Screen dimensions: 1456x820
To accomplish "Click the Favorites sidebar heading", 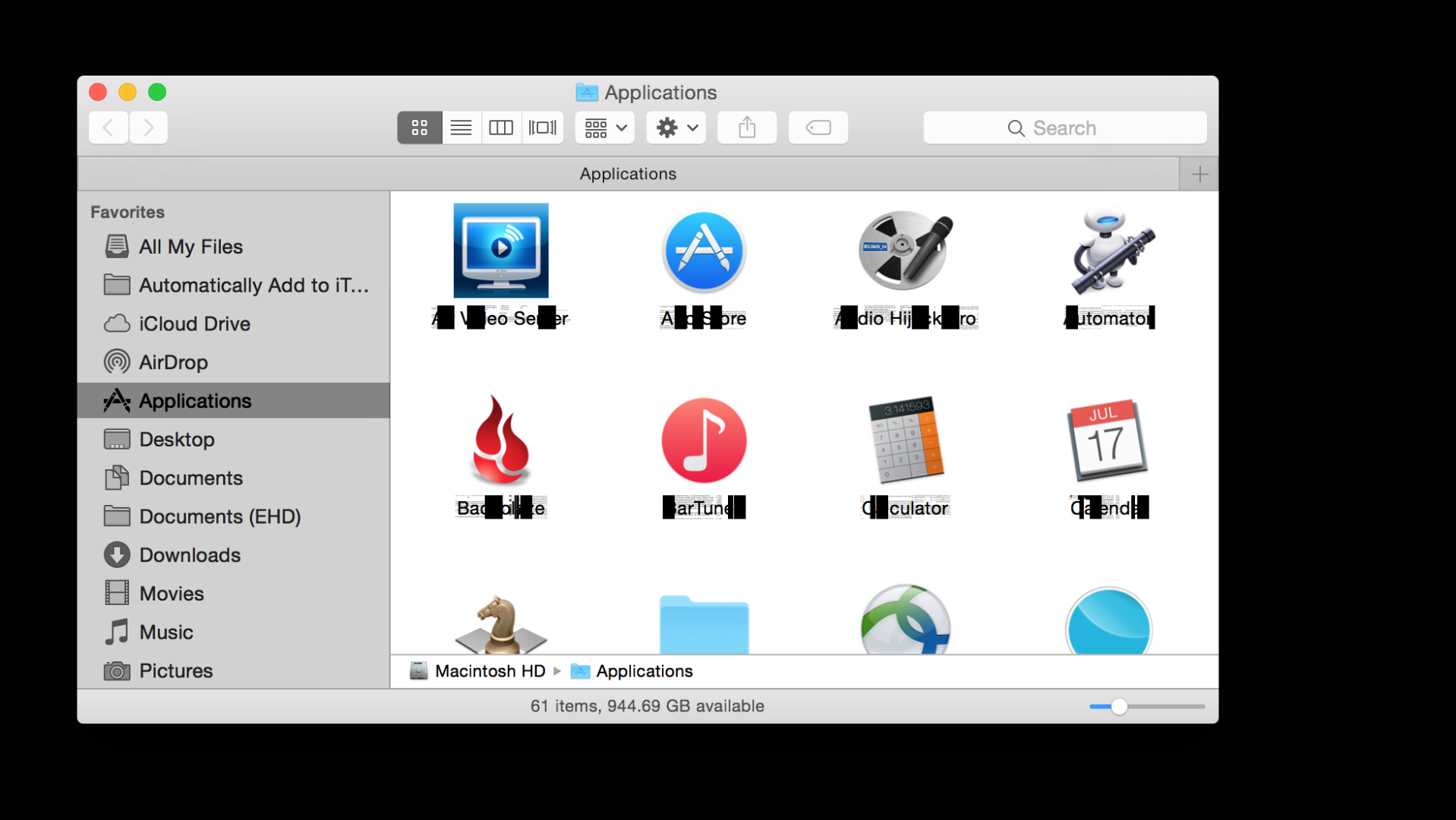I will pyautogui.click(x=128, y=213).
